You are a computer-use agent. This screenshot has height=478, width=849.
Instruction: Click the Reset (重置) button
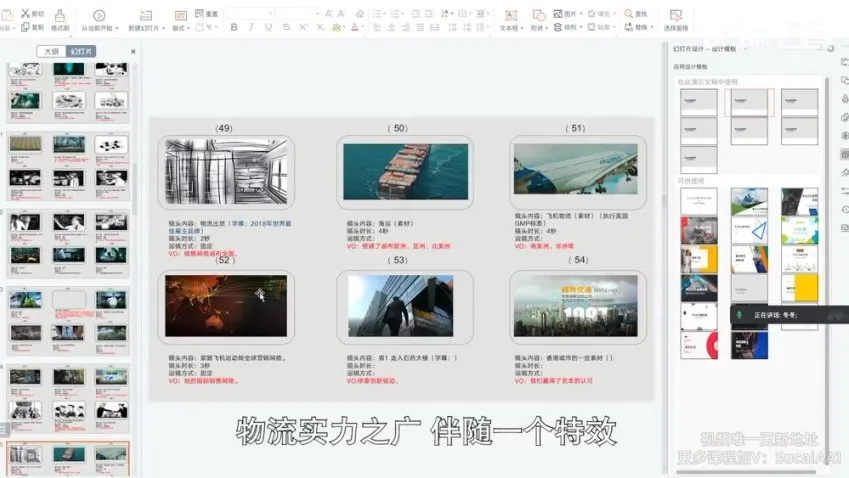(211, 14)
